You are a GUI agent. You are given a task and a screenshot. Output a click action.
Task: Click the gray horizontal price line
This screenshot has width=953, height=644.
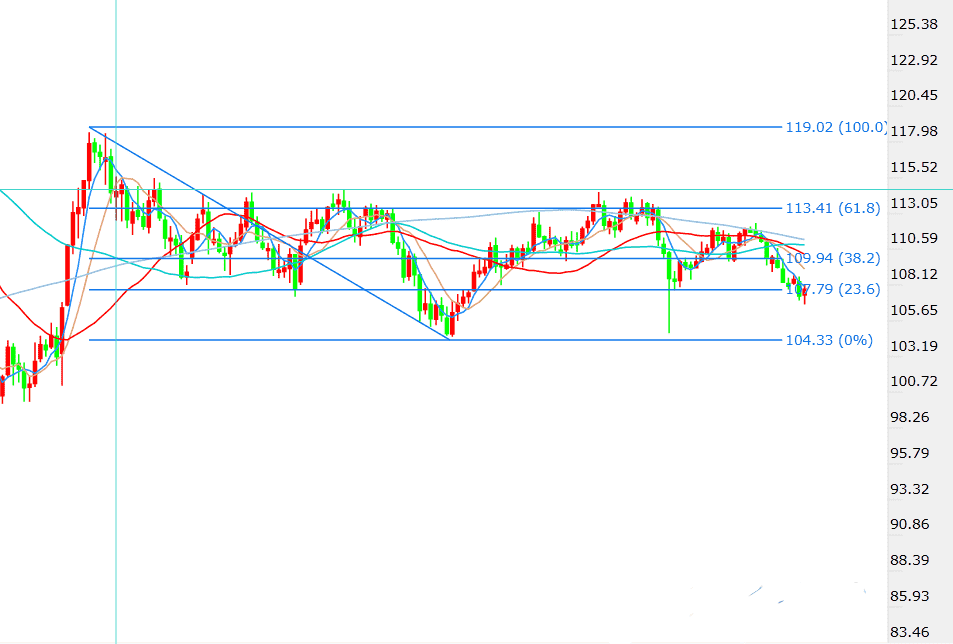(500, 189)
